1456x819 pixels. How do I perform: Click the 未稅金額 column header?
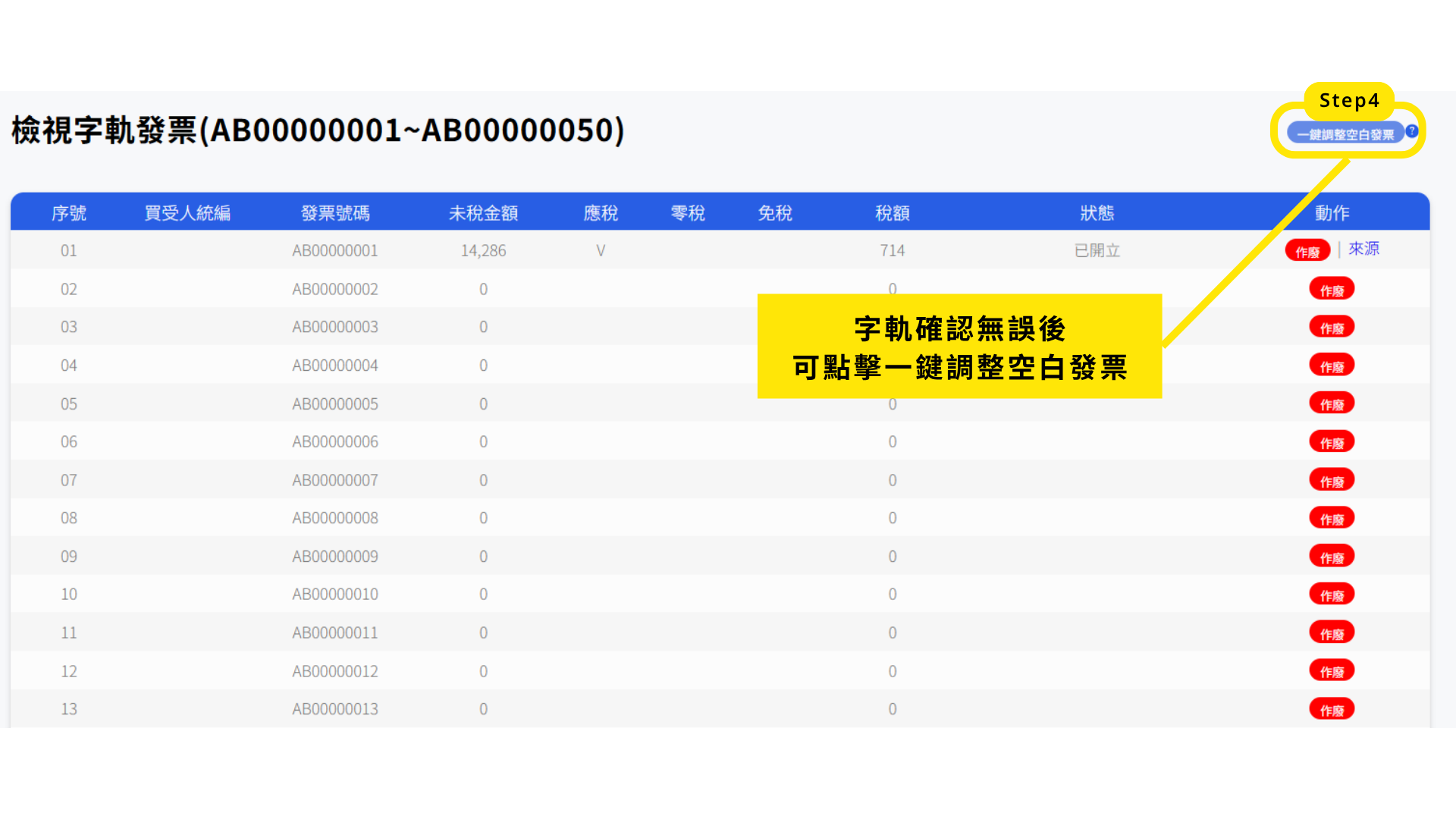coord(483,213)
